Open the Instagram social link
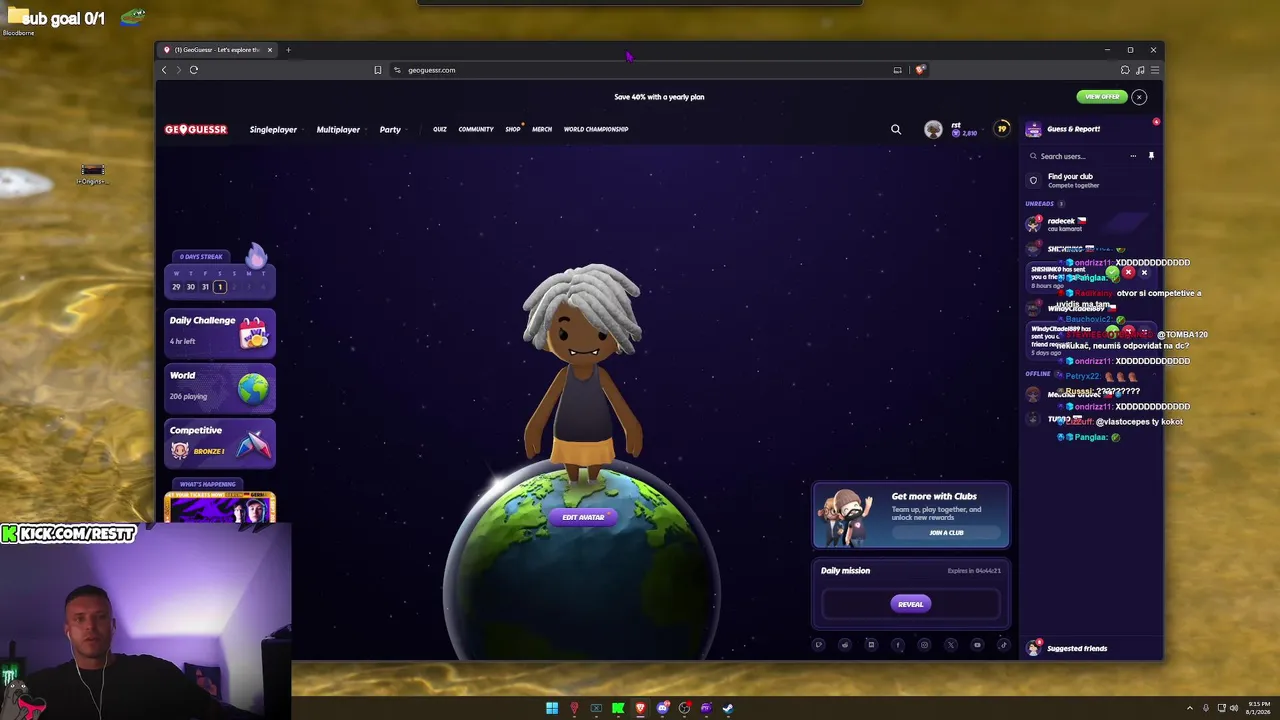The image size is (1280, 720). tap(924, 645)
